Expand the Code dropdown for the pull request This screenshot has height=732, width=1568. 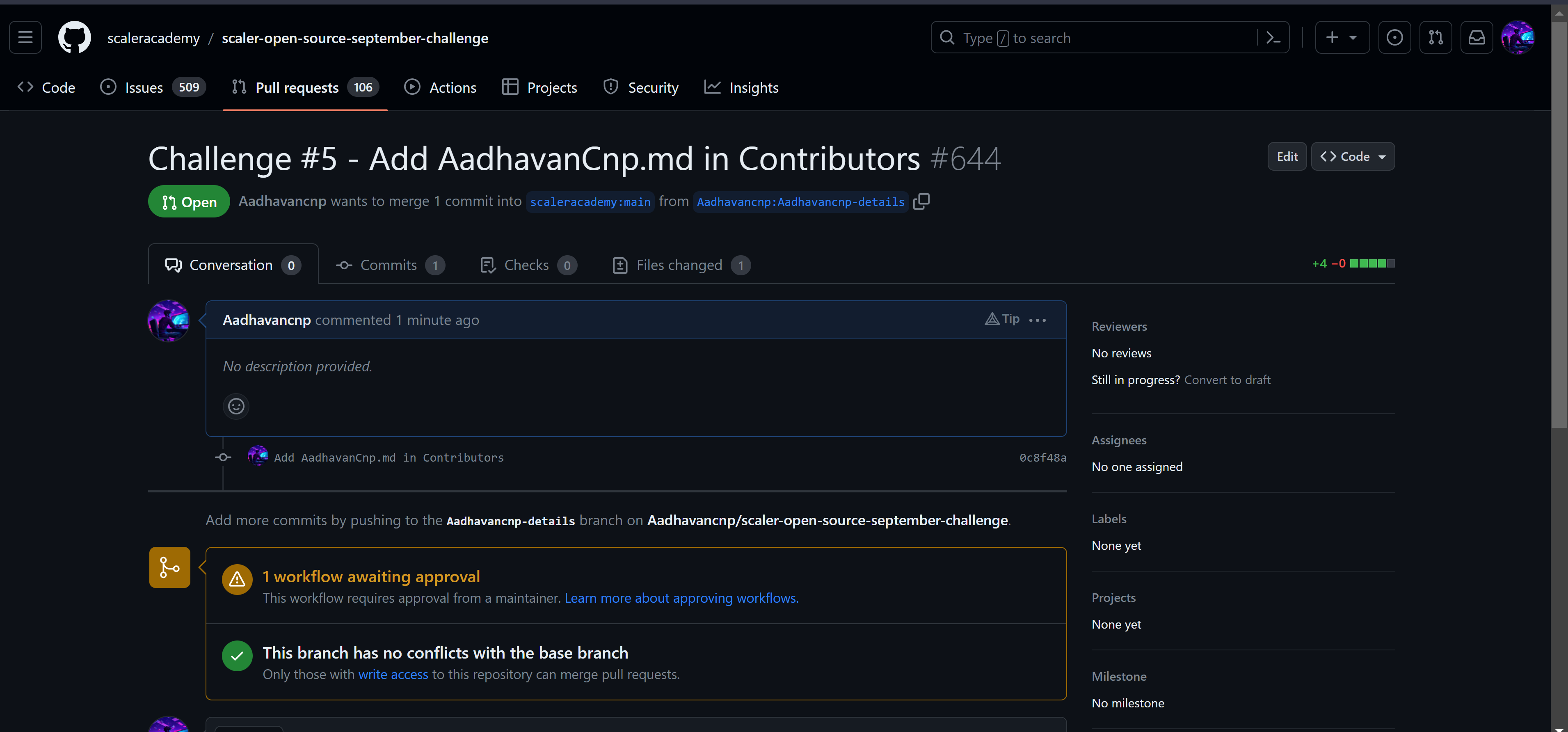[x=1353, y=156]
